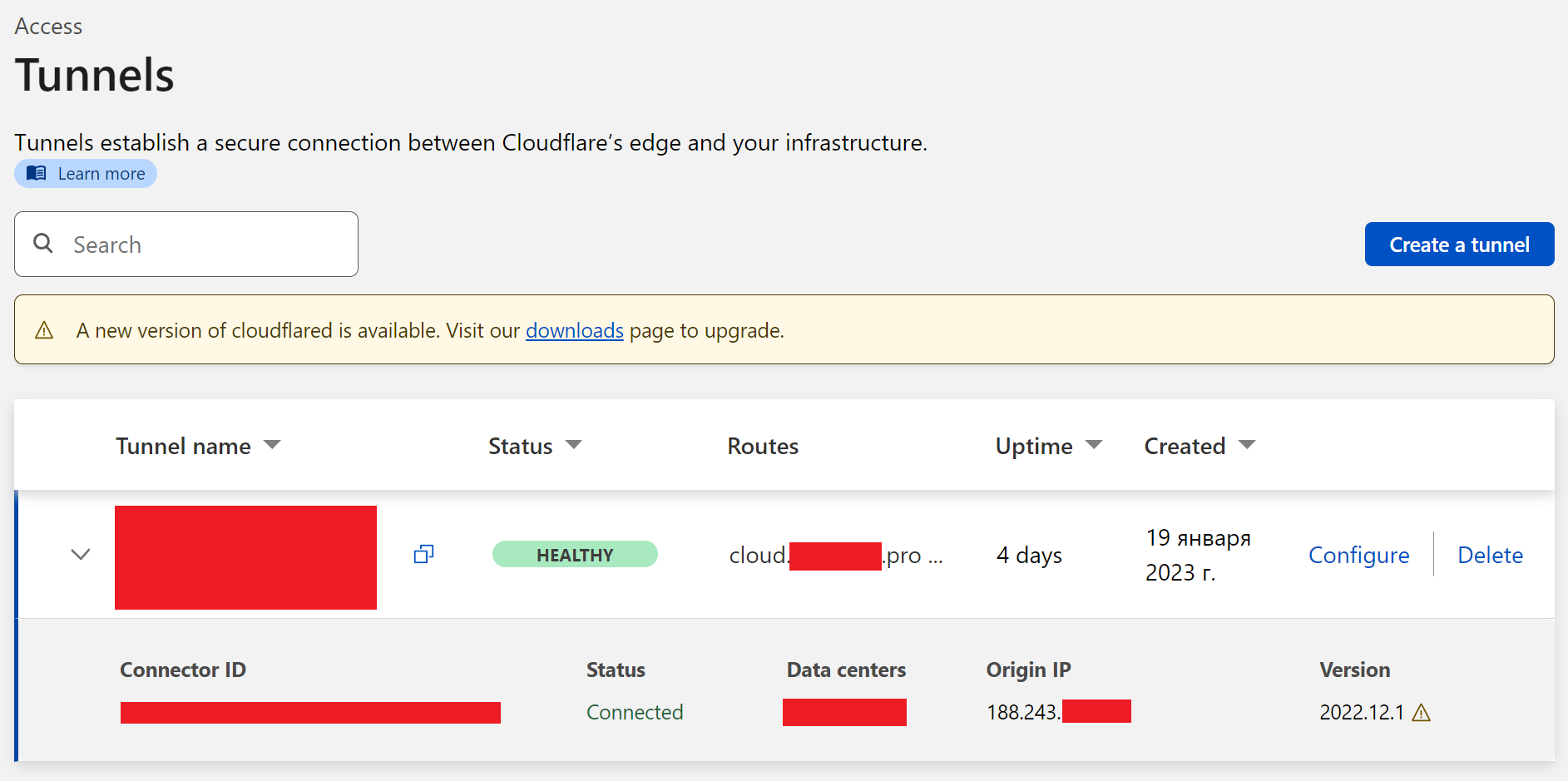
Task: Click the book icon beside Learn more
Action: pyautogui.click(x=37, y=173)
